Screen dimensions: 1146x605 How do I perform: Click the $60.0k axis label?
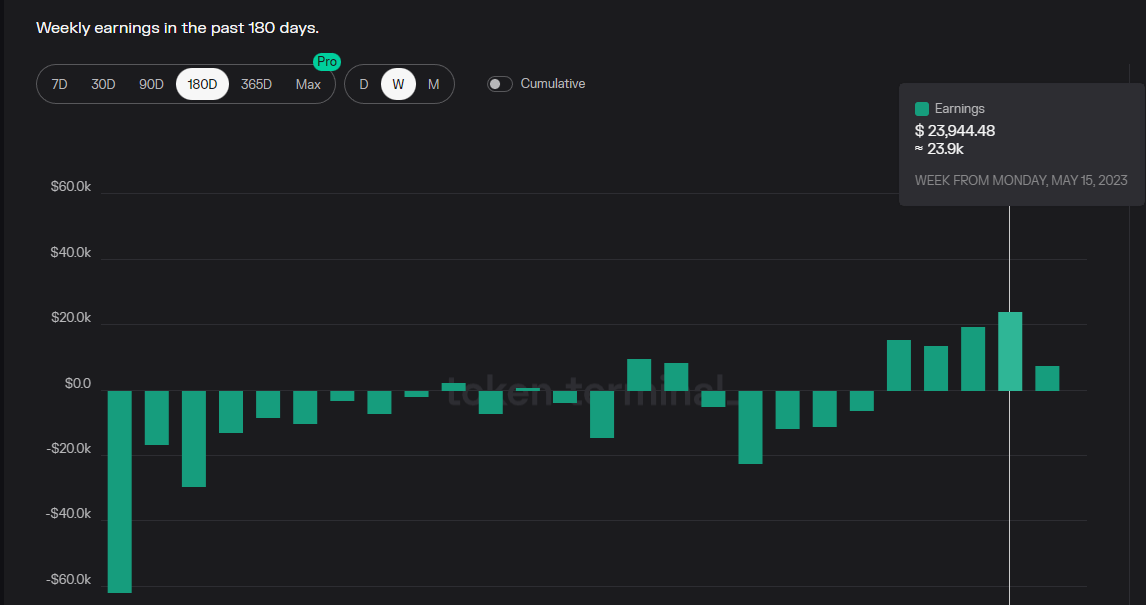pyautogui.click(x=70, y=186)
